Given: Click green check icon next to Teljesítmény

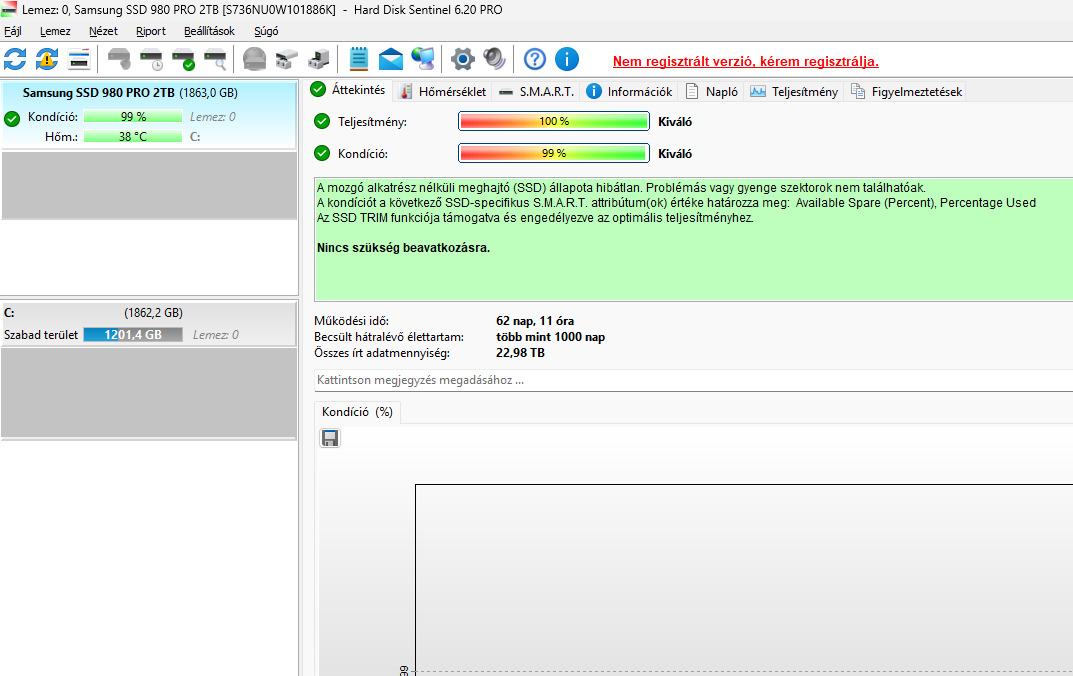Looking at the screenshot, I should [x=322, y=121].
